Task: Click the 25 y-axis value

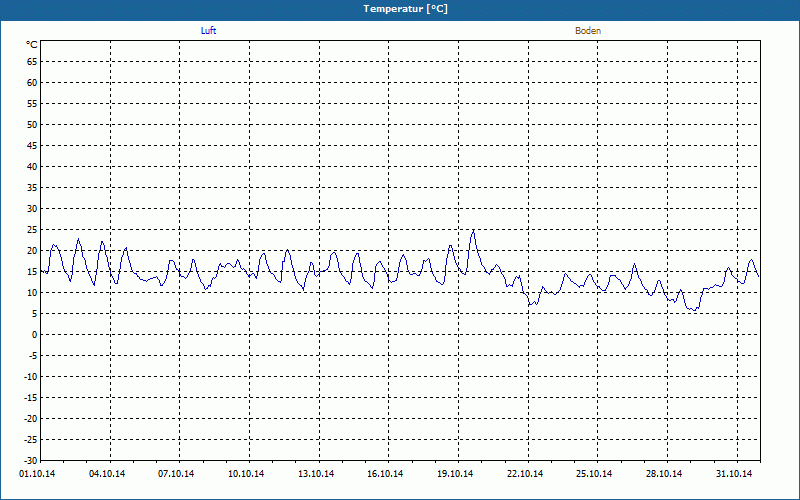Action: (32, 230)
